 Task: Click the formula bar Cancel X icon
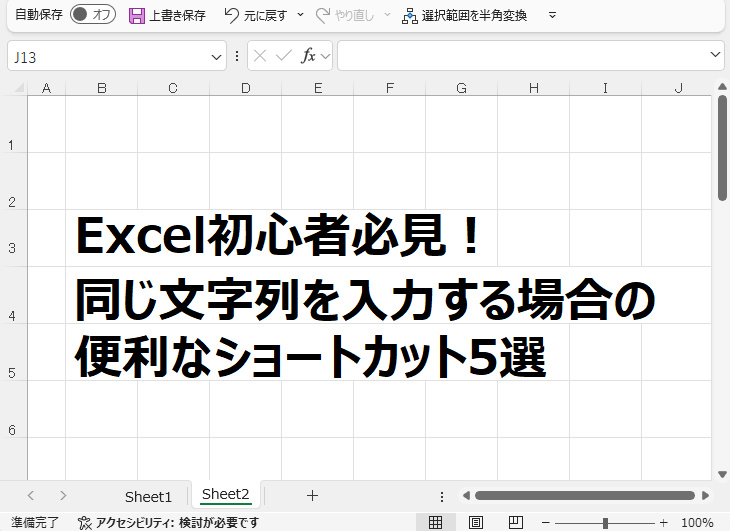[x=260, y=56]
